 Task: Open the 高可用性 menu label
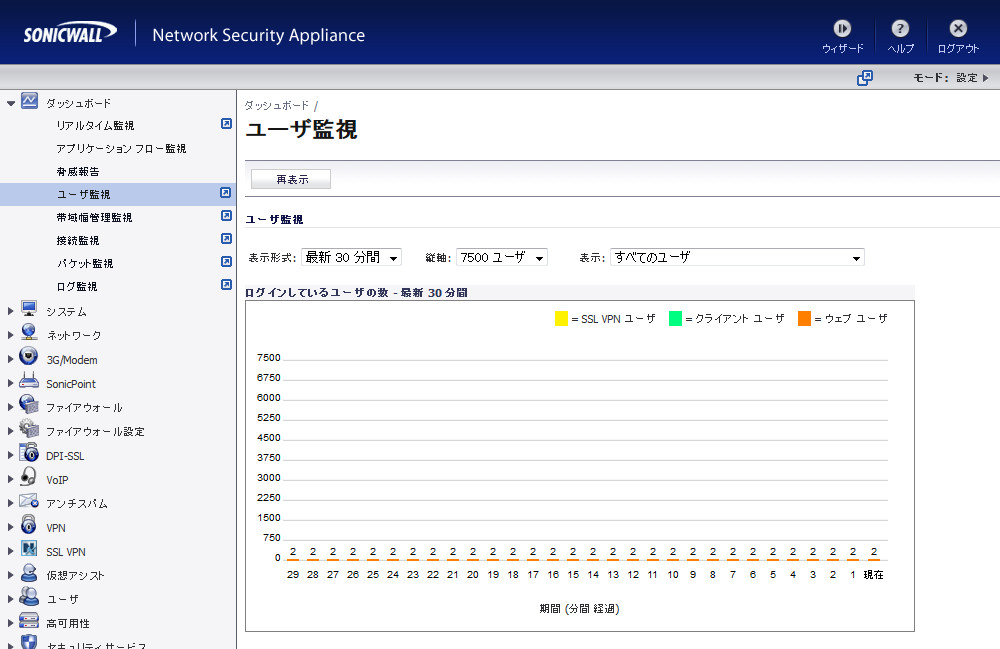coord(68,623)
